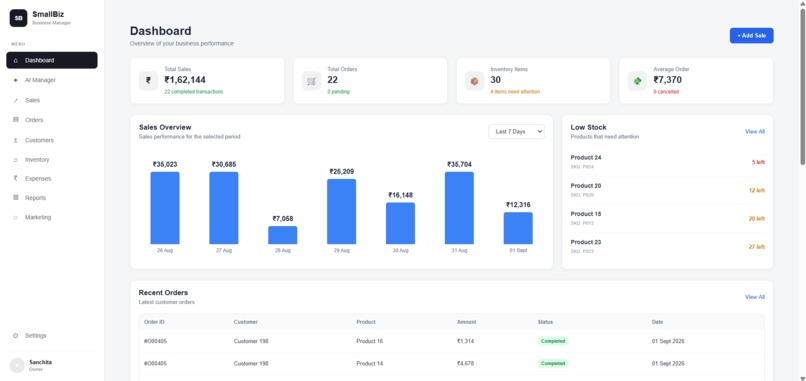This screenshot has height=381, width=806.
Task: Click Completed badge for ₹4,678 order
Action: [x=553, y=364]
